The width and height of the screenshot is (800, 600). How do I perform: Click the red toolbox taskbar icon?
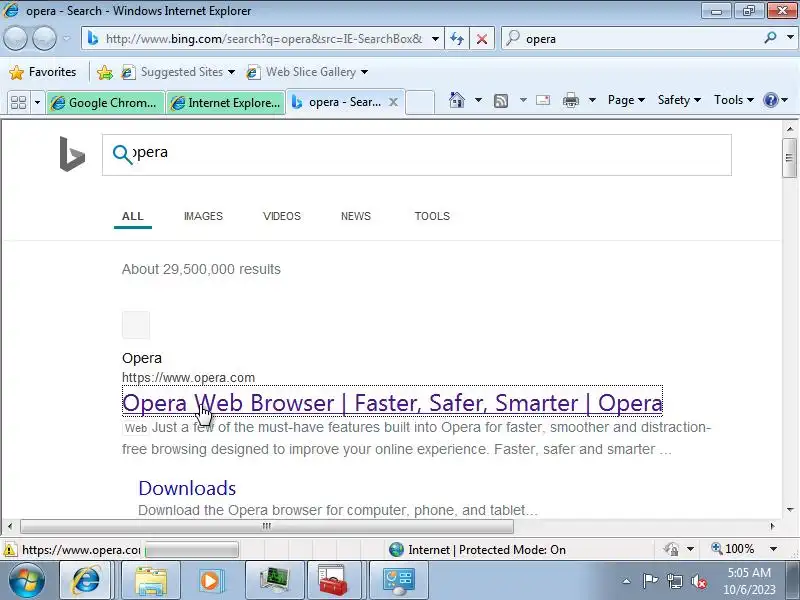(333, 580)
